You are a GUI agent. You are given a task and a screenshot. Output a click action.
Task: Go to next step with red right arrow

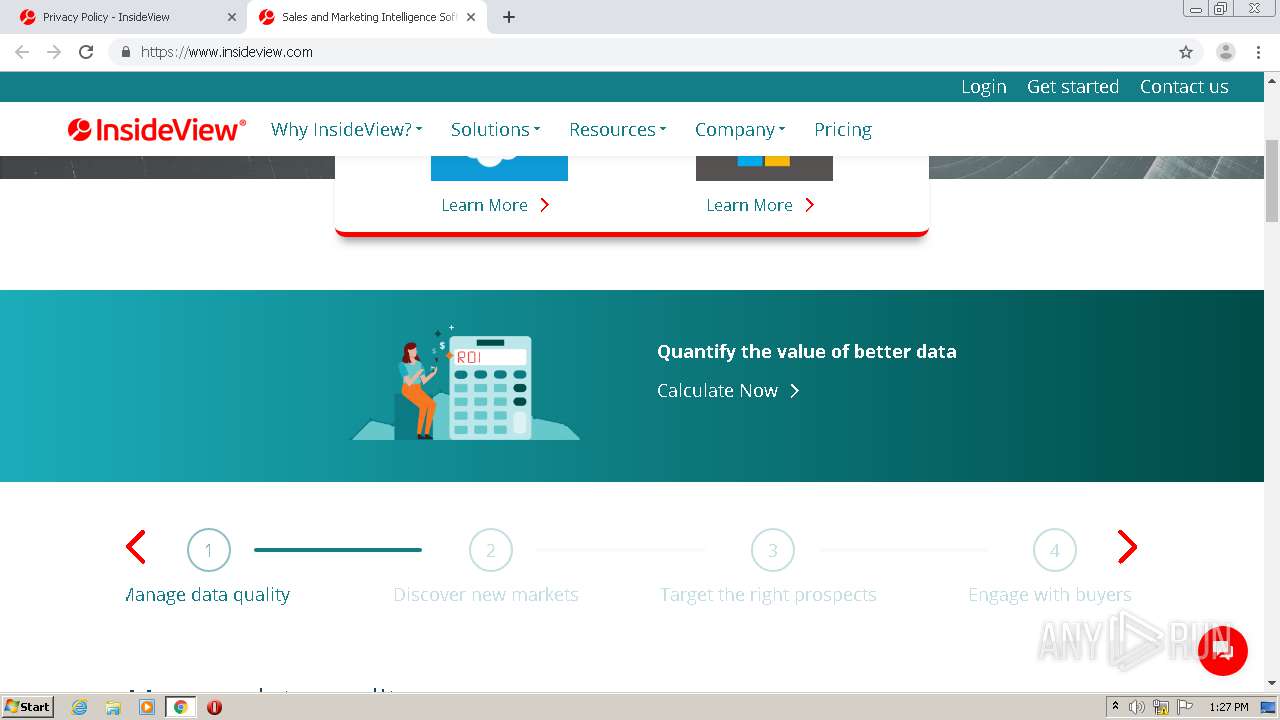click(1127, 547)
